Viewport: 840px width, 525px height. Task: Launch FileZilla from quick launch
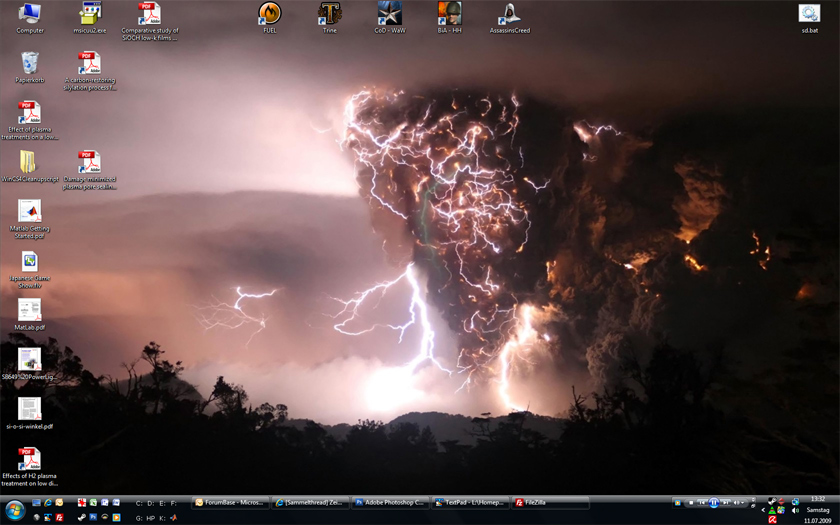point(59,518)
